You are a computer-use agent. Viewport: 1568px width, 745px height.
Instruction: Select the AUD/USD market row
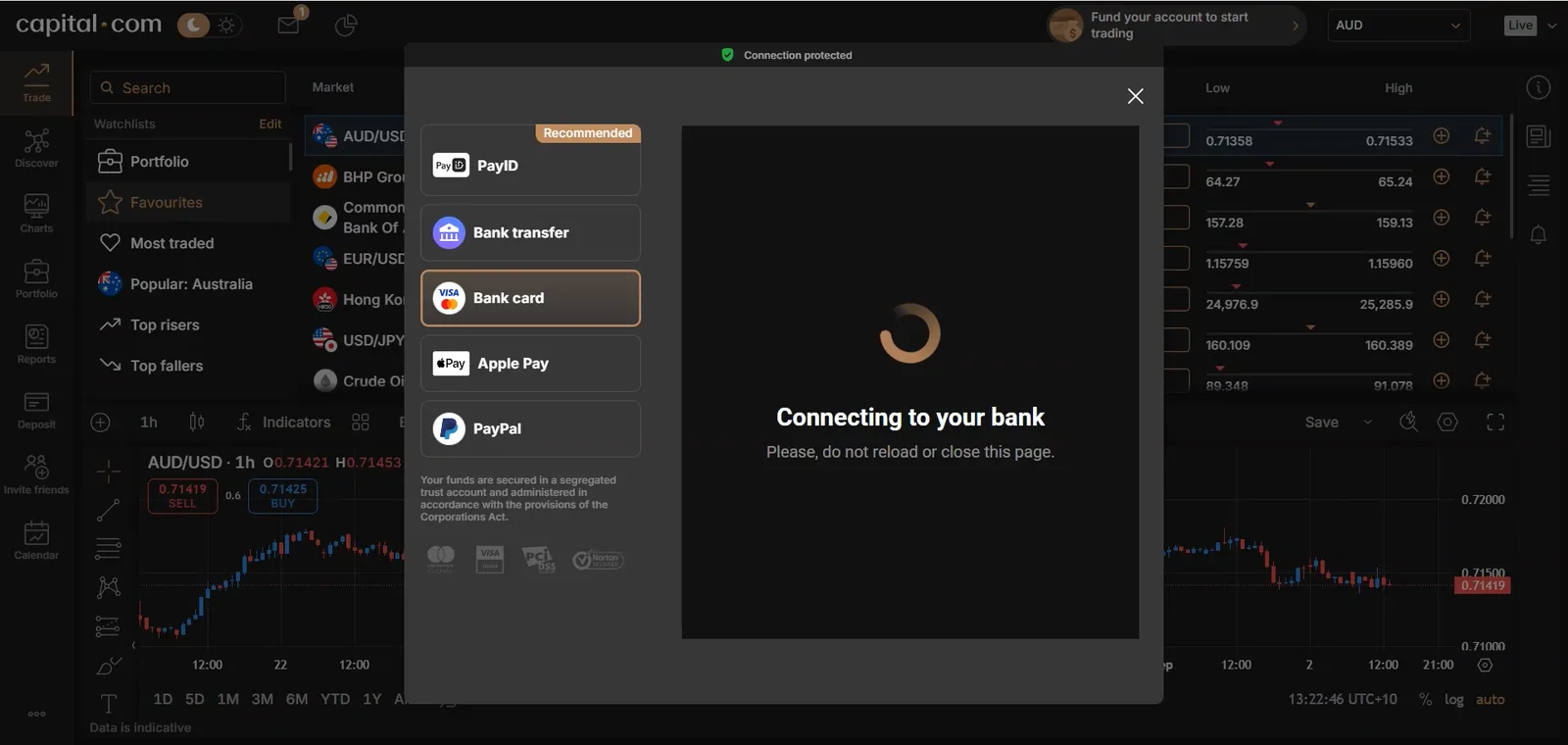click(x=355, y=136)
